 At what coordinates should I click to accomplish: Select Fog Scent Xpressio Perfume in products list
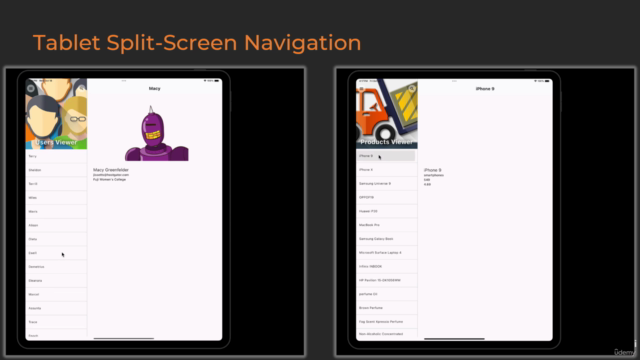click(x=387, y=322)
